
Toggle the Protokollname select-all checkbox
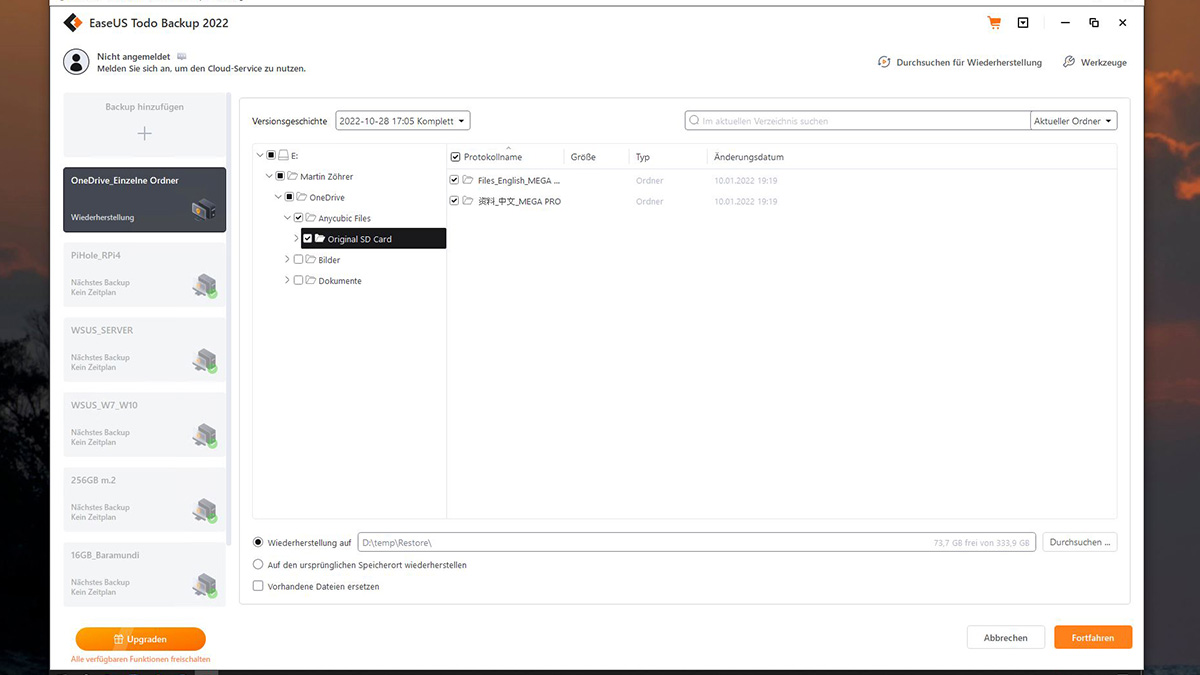[456, 157]
